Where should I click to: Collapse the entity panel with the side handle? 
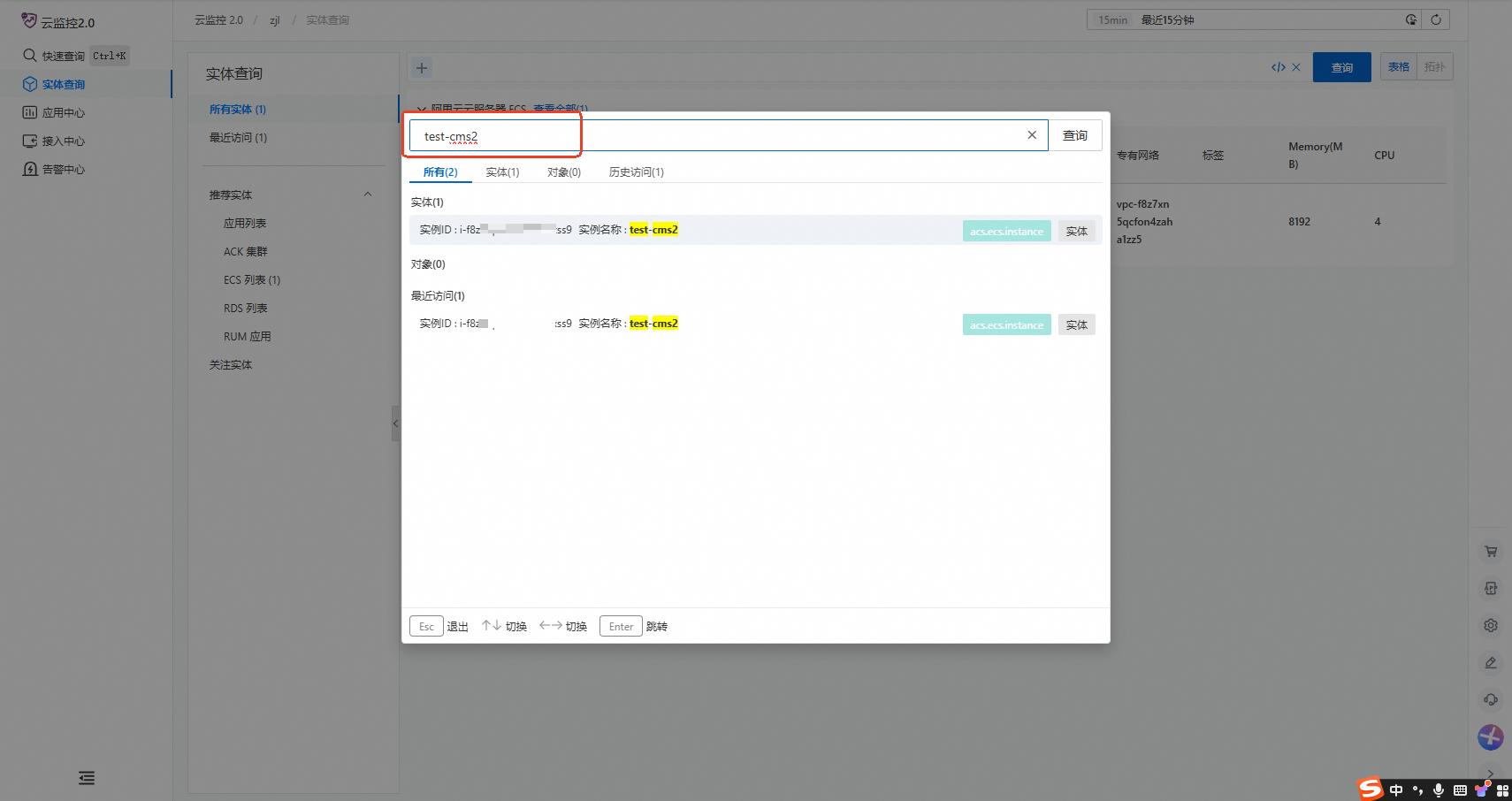[395, 423]
